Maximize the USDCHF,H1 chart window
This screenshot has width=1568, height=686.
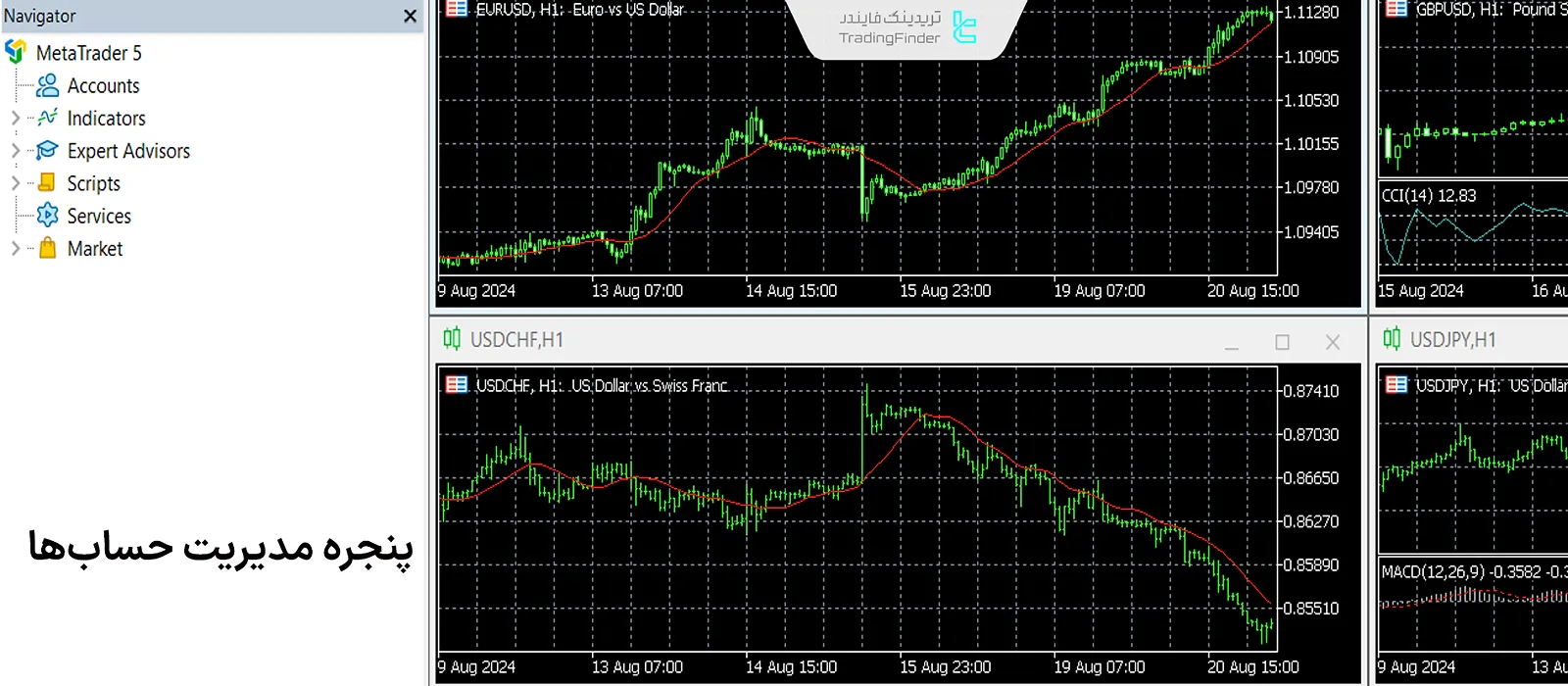pyautogui.click(x=1282, y=342)
